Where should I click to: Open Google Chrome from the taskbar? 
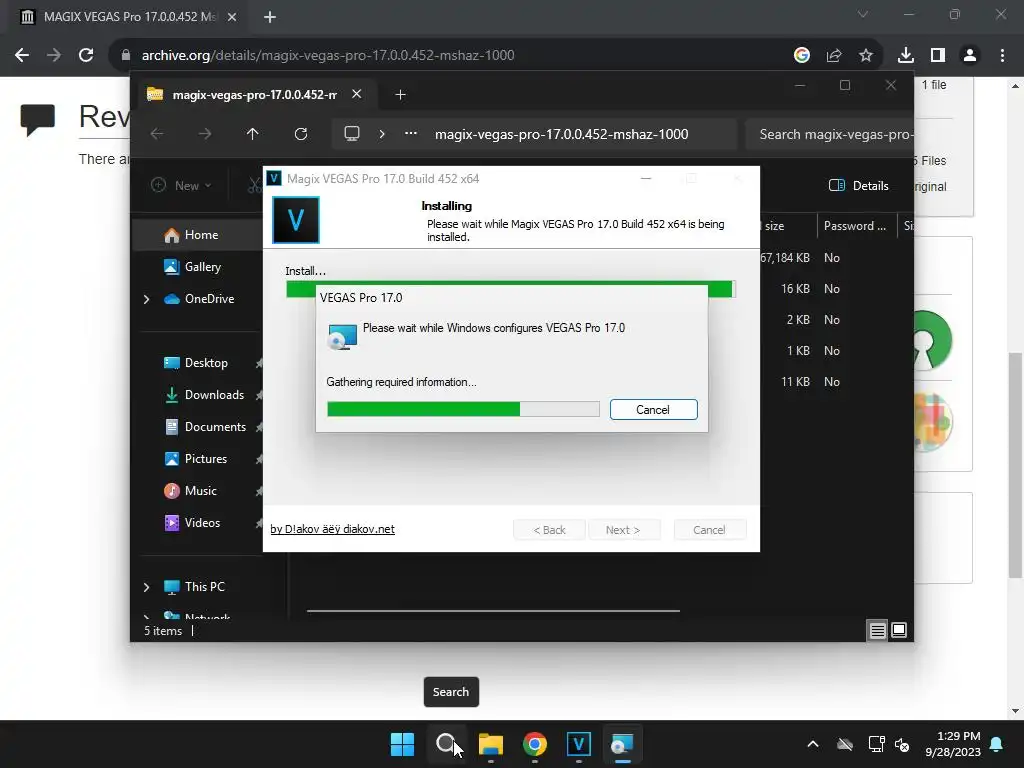coord(535,744)
